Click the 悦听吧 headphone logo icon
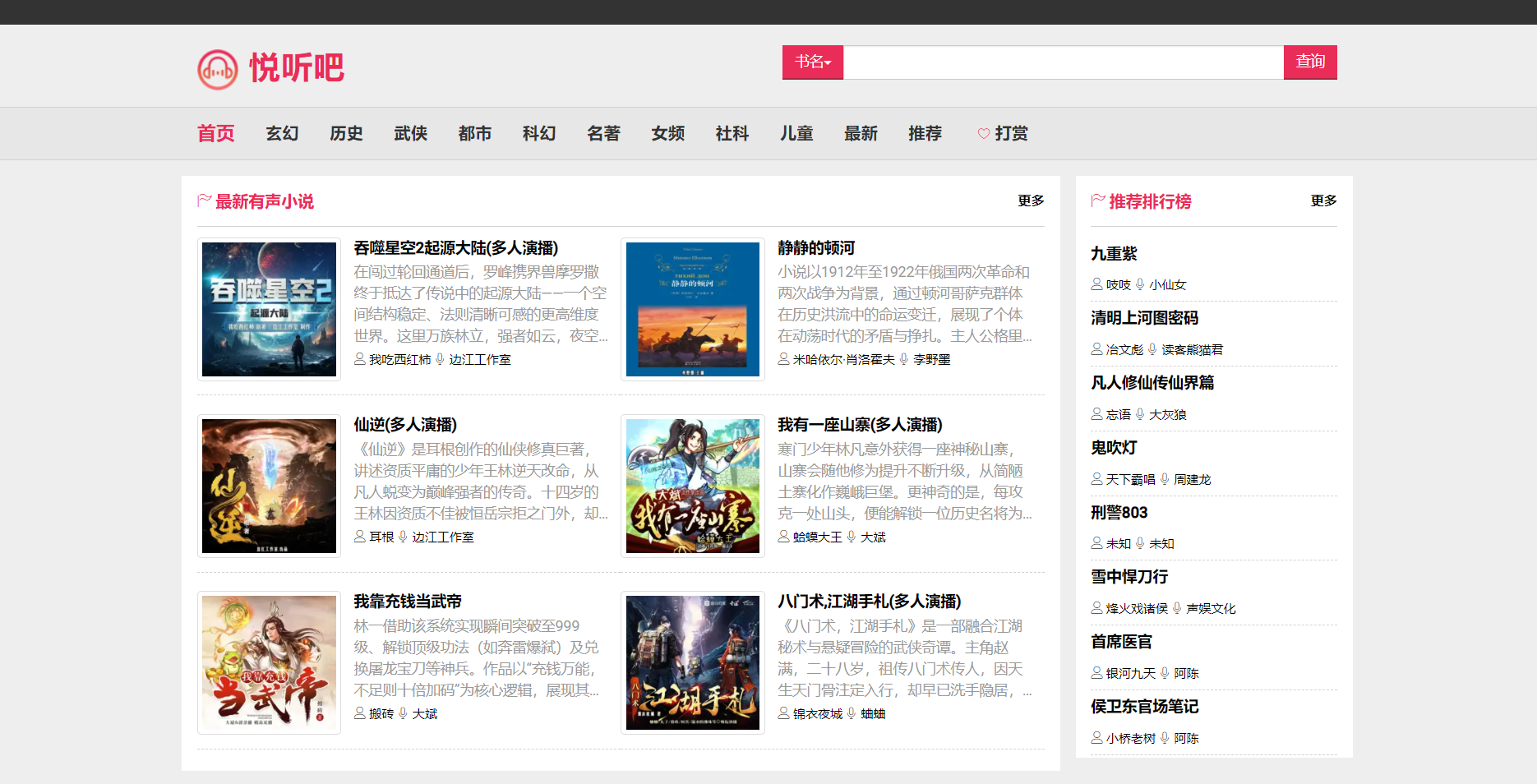 (x=218, y=70)
